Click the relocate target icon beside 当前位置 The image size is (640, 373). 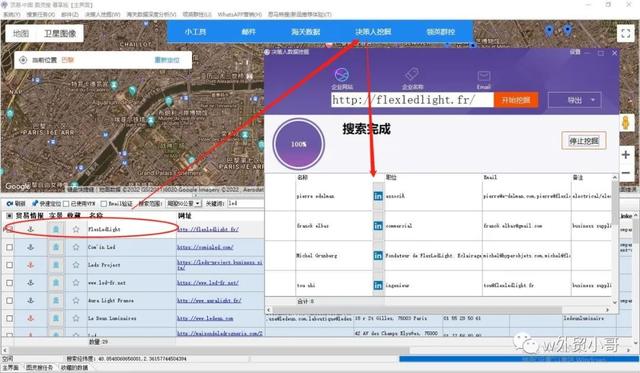(x=23, y=60)
